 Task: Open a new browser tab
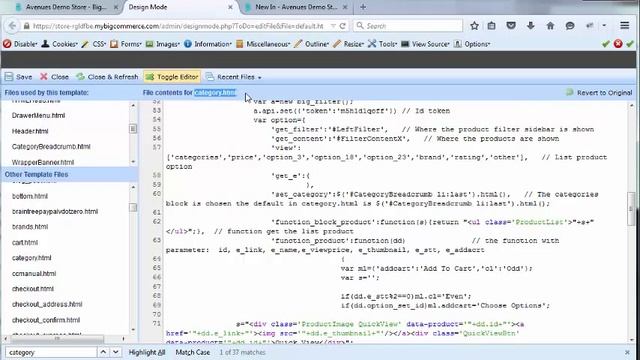click(x=363, y=7)
